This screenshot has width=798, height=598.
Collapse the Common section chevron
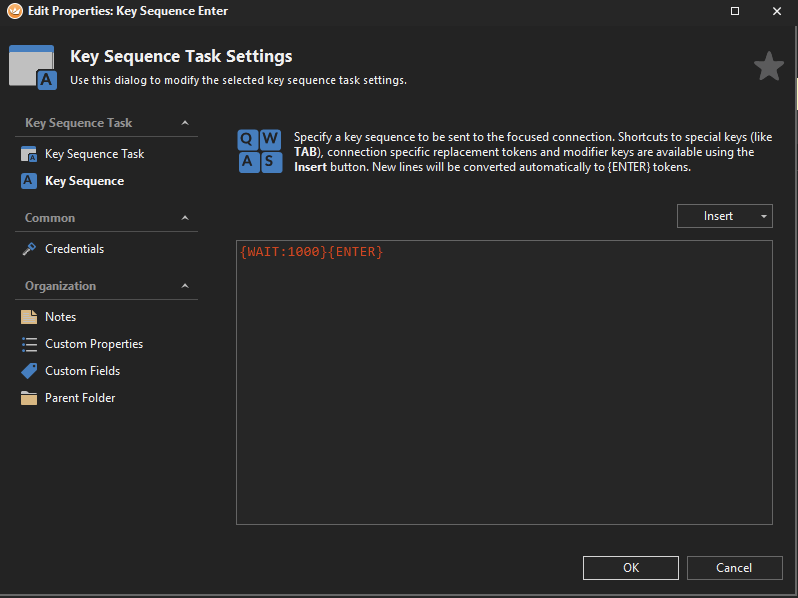click(185, 218)
